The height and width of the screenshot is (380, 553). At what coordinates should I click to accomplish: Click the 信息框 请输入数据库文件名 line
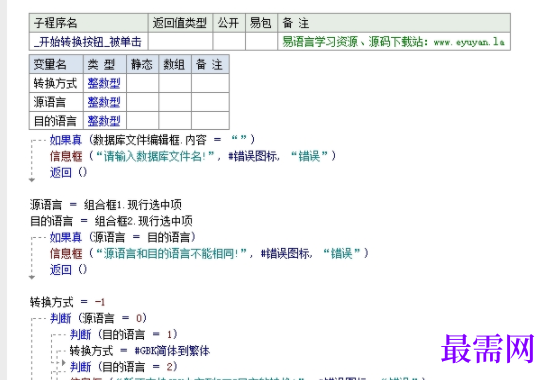point(193,156)
